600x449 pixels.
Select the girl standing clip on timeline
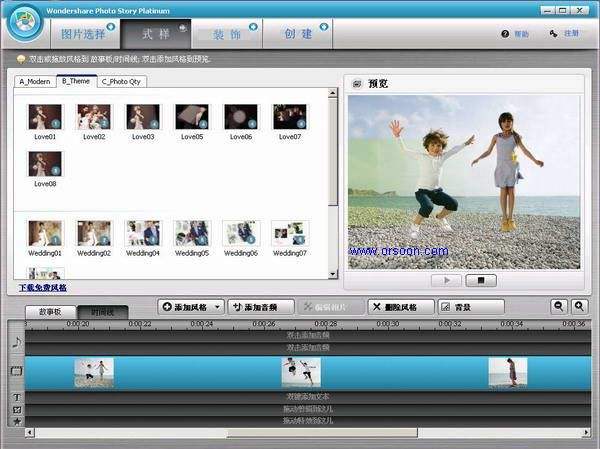point(508,372)
